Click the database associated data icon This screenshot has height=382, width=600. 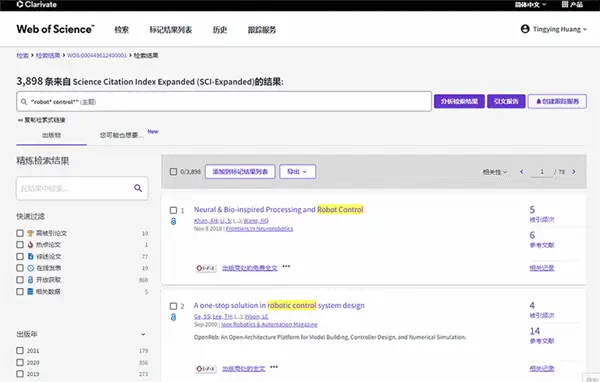[x=31, y=292]
